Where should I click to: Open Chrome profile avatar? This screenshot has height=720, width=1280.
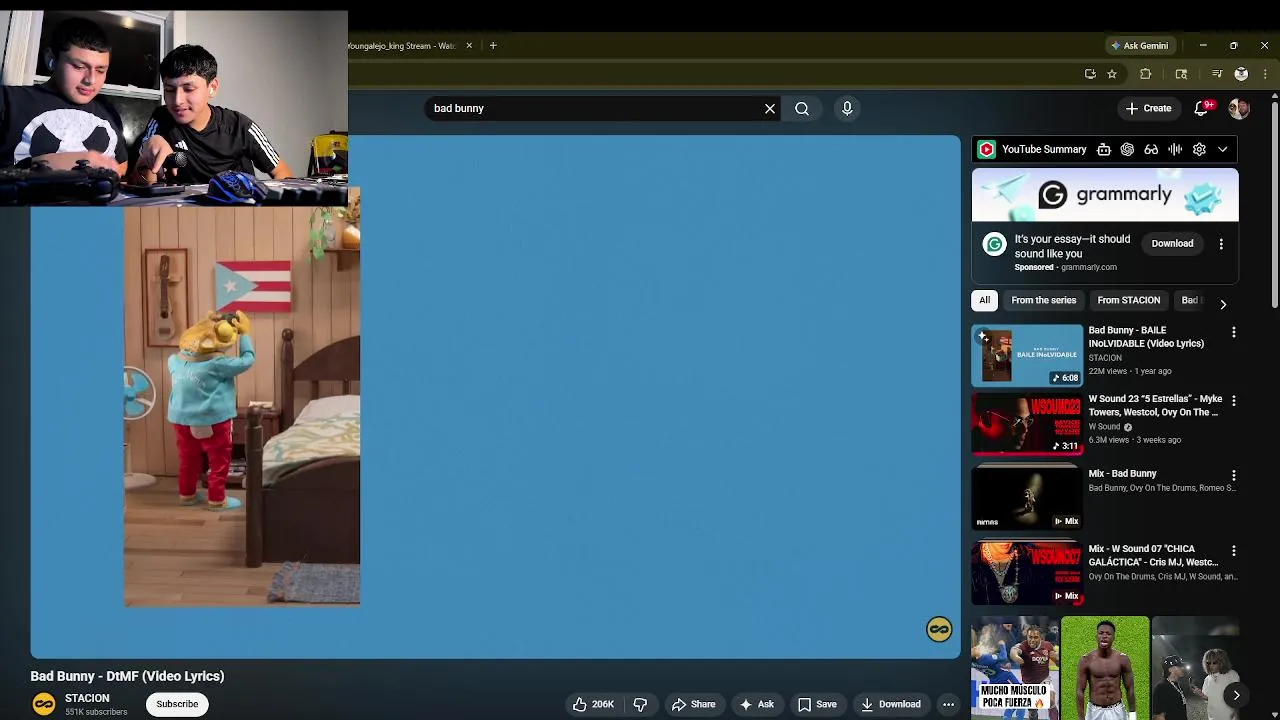tap(1241, 74)
